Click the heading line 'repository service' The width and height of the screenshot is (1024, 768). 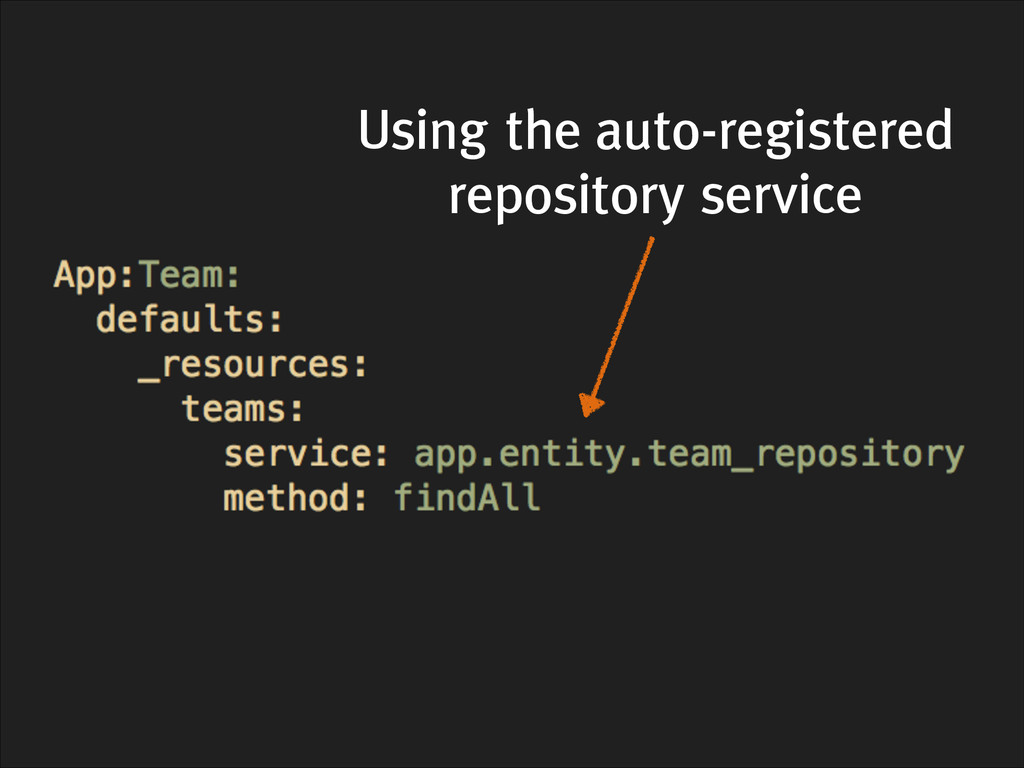[x=655, y=197]
